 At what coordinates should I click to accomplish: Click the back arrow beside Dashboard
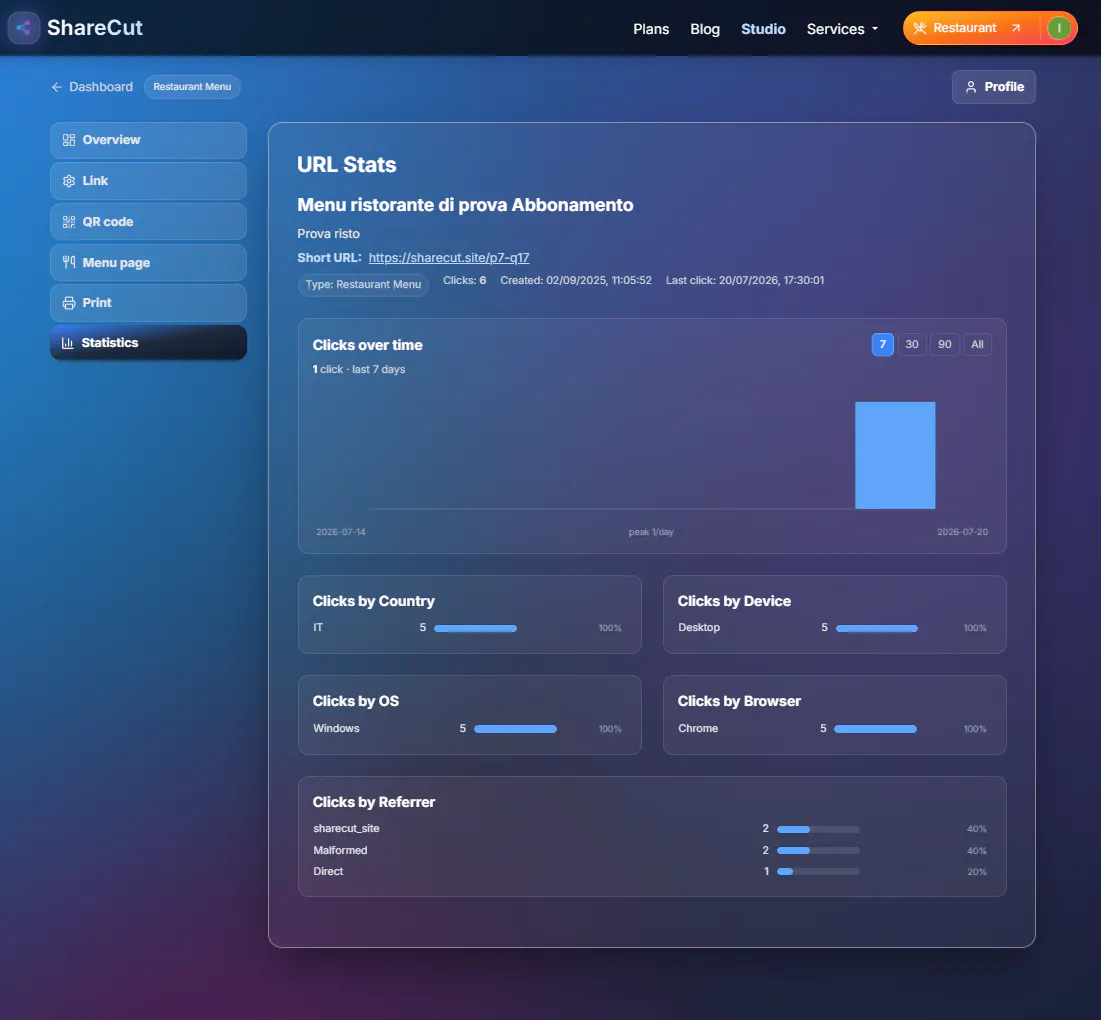click(57, 87)
